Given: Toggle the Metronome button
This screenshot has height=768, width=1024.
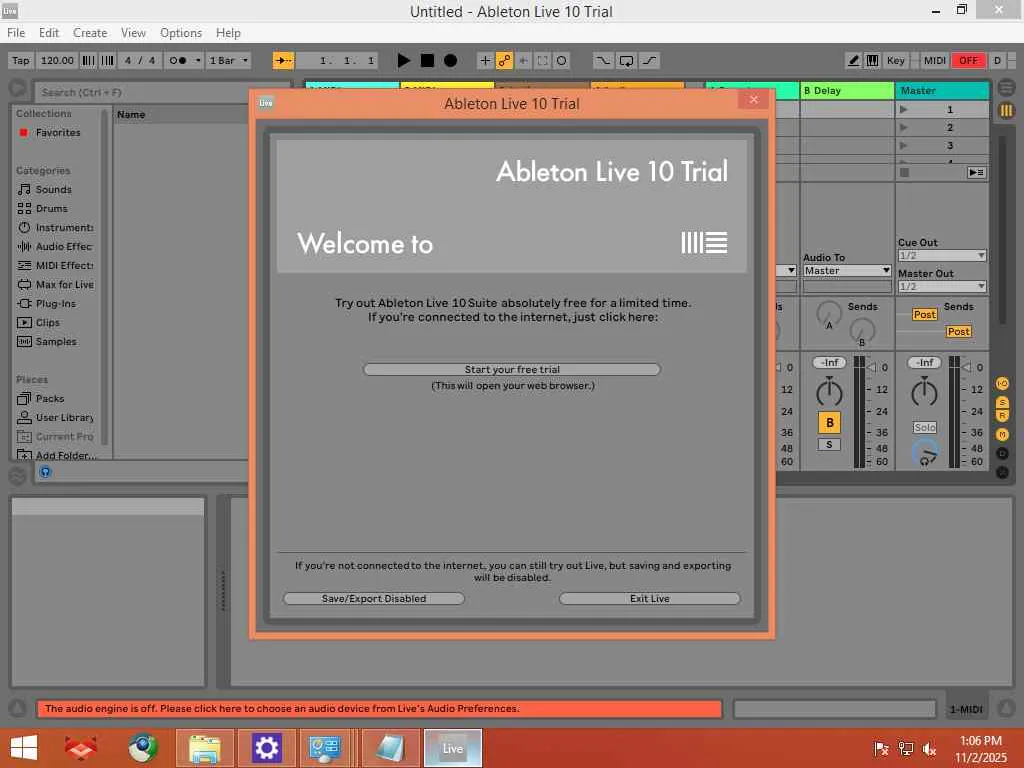Looking at the screenshot, I should click(x=178, y=61).
